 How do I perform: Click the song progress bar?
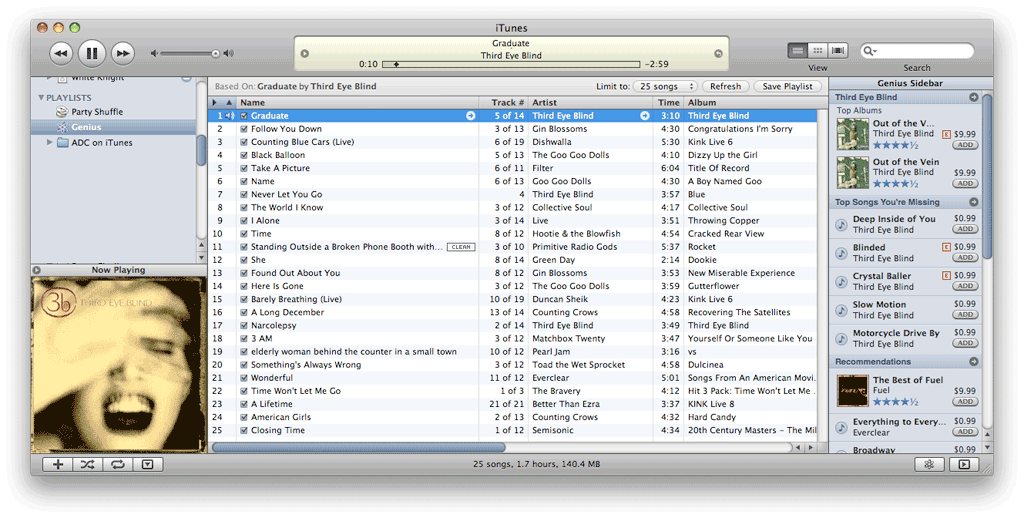click(x=511, y=65)
